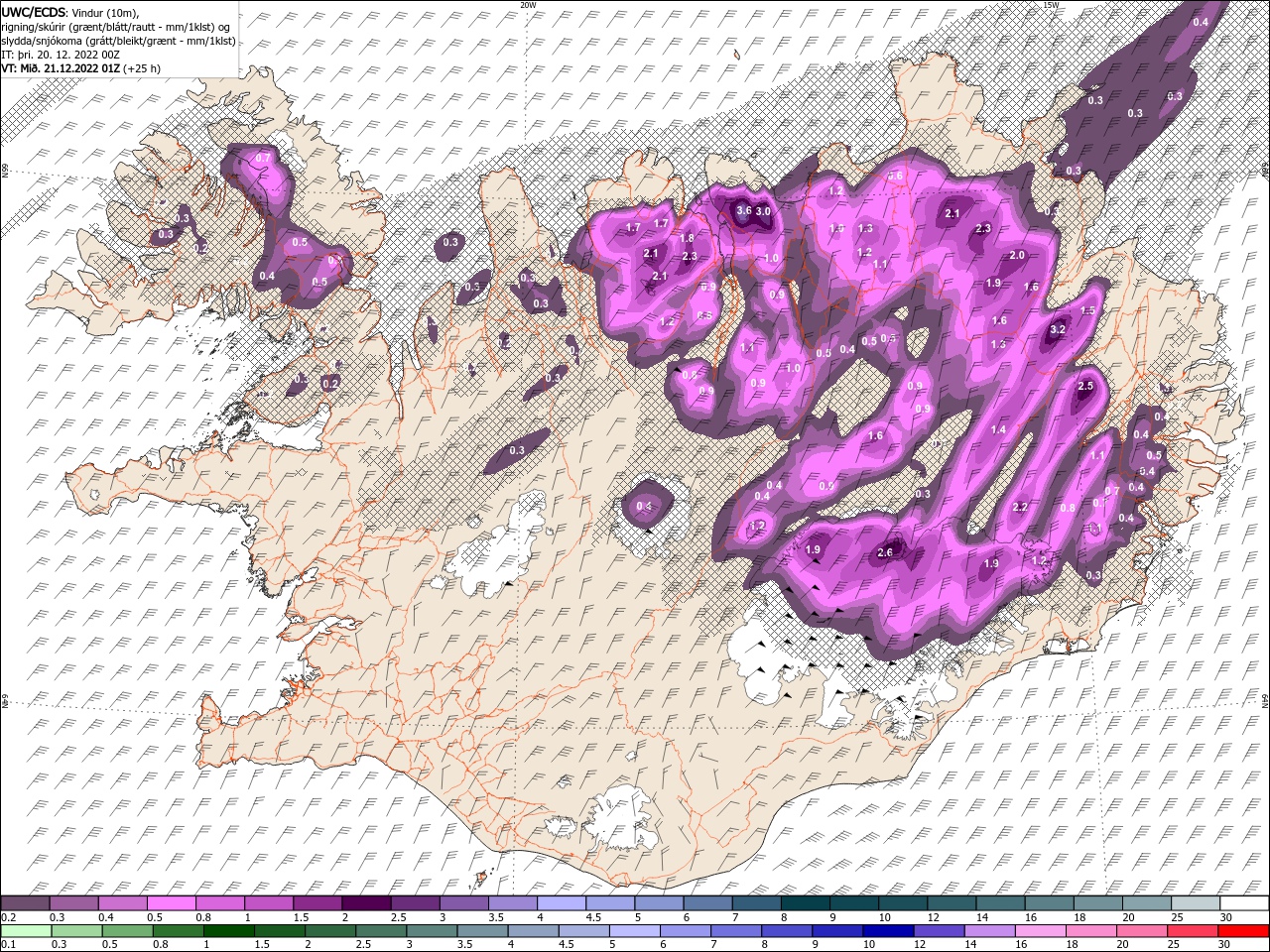Select the 1.8 value label on map
Viewport: 1270px width, 952px height.
coord(687,239)
